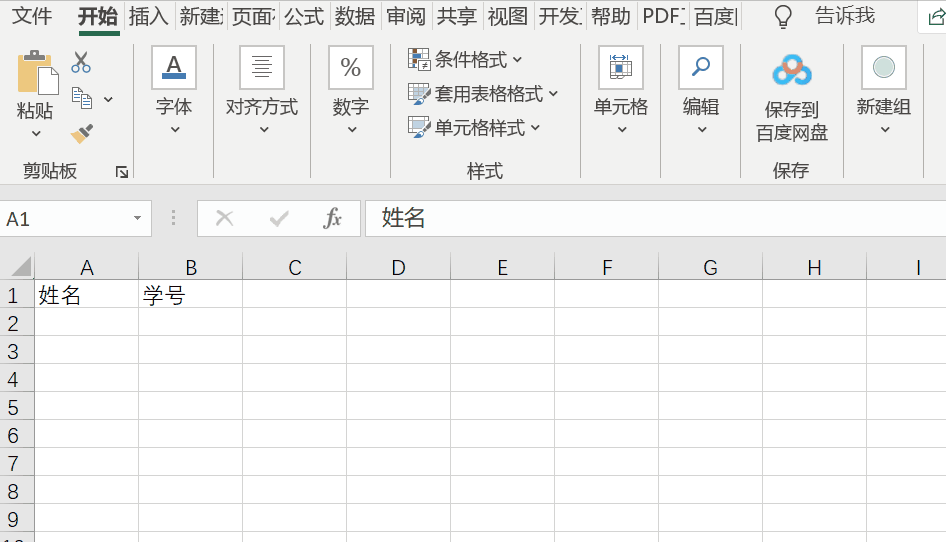Select row header 5
Image resolution: width=946 pixels, height=542 pixels.
click(17, 407)
